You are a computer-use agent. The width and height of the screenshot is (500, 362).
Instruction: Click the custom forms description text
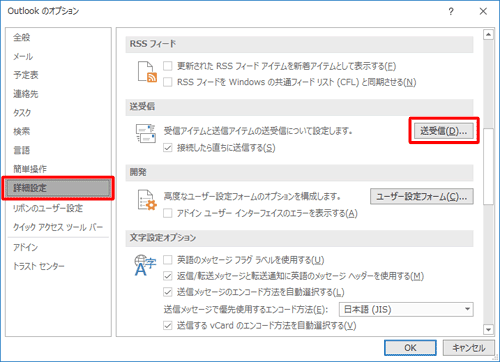252,196
